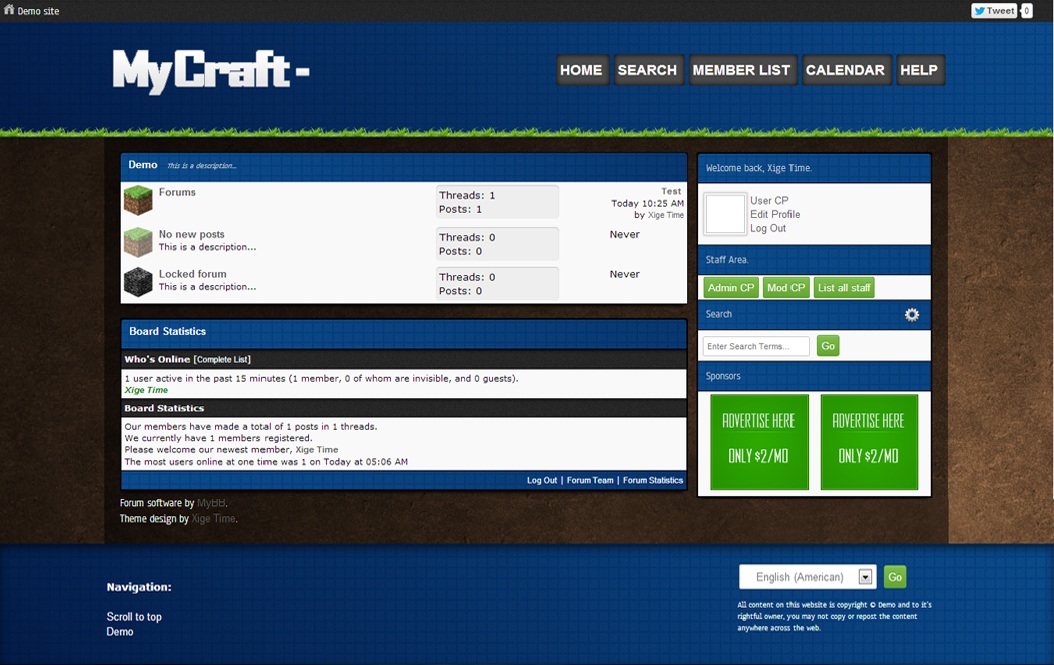The width and height of the screenshot is (1054, 665).
Task: Open the Mod CP button
Action: click(786, 288)
